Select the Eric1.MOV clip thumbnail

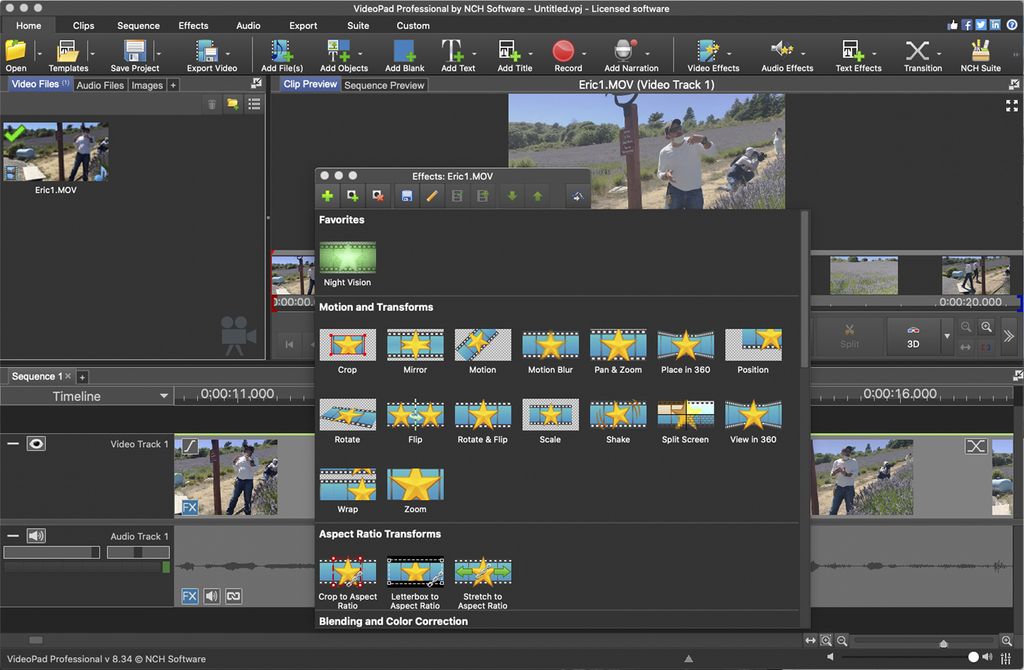coord(55,152)
